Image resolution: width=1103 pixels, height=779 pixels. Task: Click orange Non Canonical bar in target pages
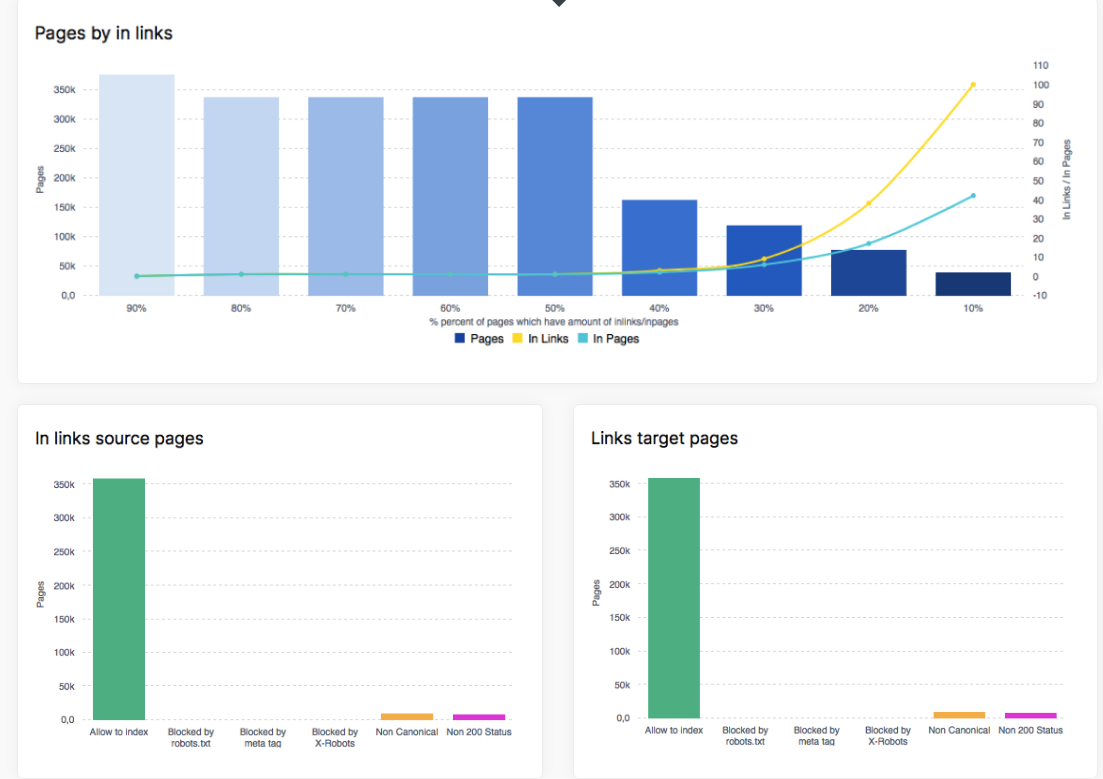tap(959, 715)
